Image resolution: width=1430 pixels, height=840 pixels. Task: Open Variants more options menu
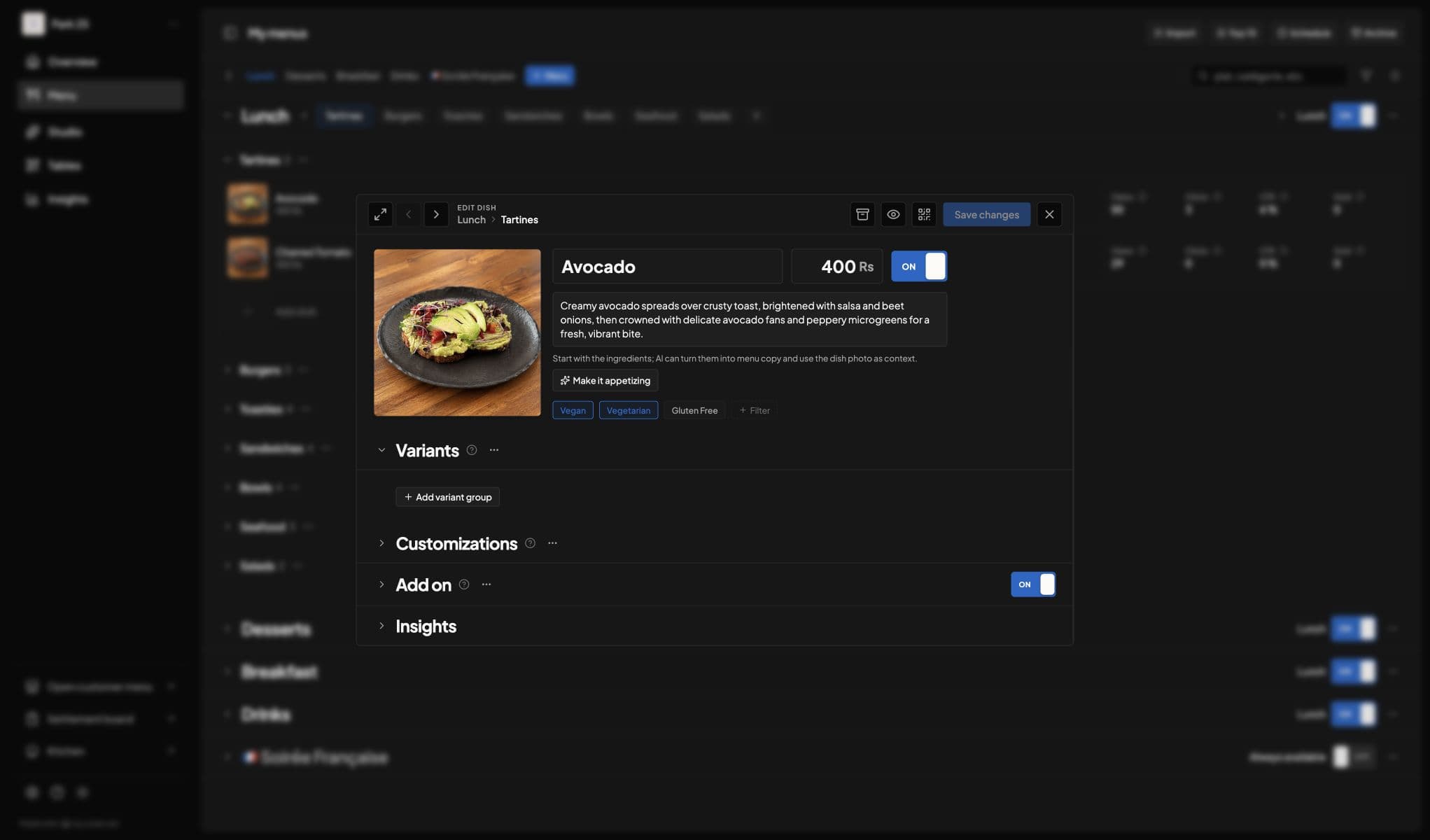coord(494,450)
